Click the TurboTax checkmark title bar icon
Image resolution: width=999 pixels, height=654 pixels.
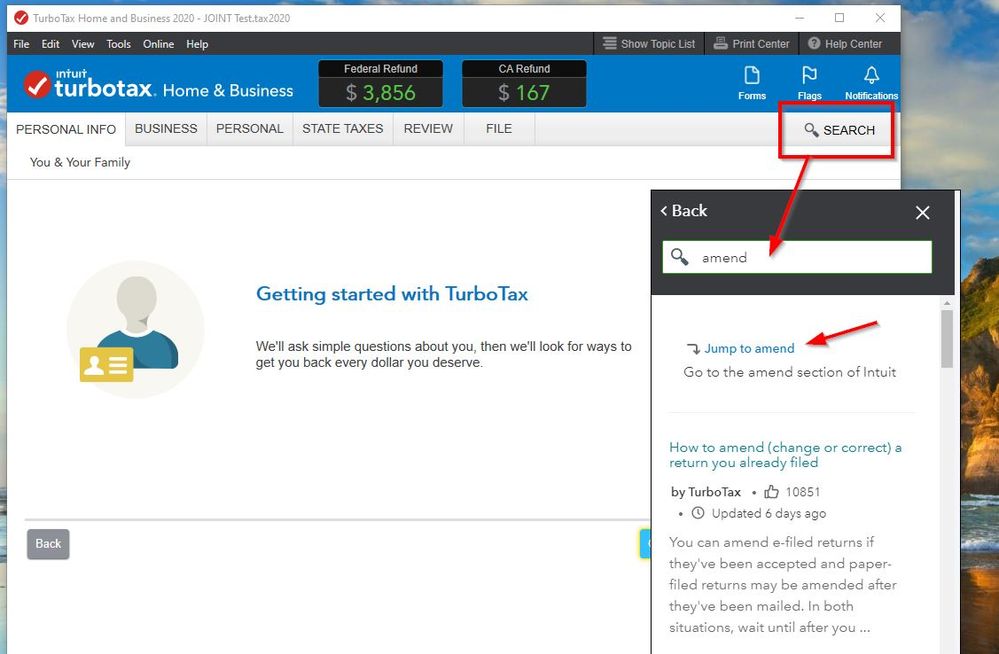point(21,18)
